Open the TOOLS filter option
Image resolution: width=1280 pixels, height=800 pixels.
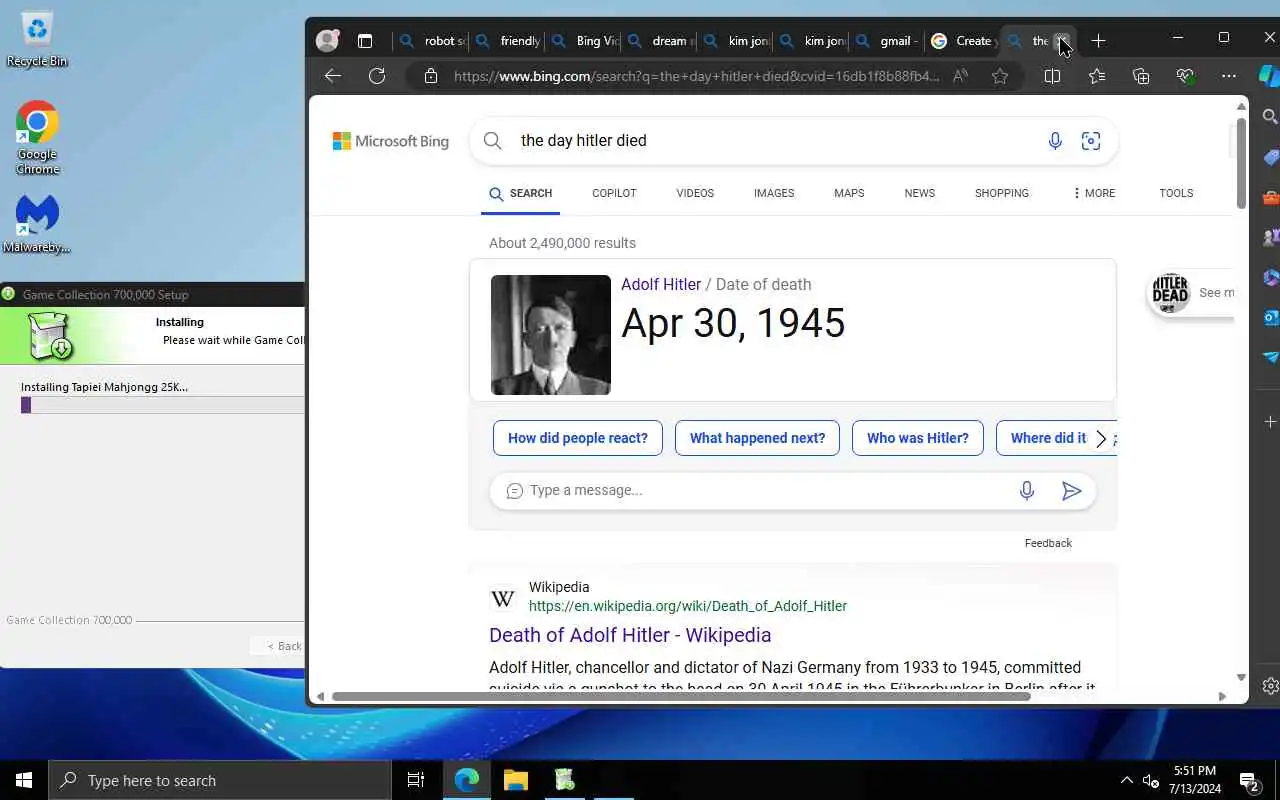click(1176, 193)
